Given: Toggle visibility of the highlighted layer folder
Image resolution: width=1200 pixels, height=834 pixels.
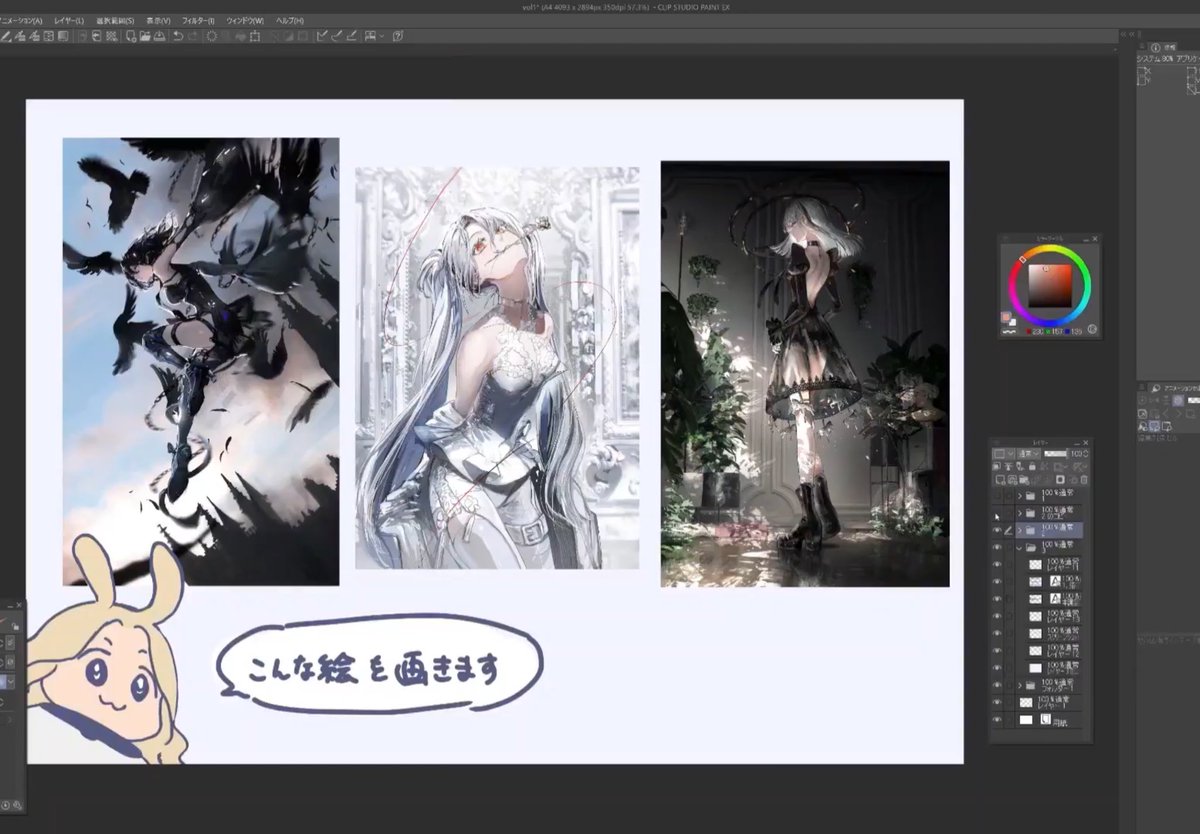Looking at the screenshot, I should click(x=997, y=531).
